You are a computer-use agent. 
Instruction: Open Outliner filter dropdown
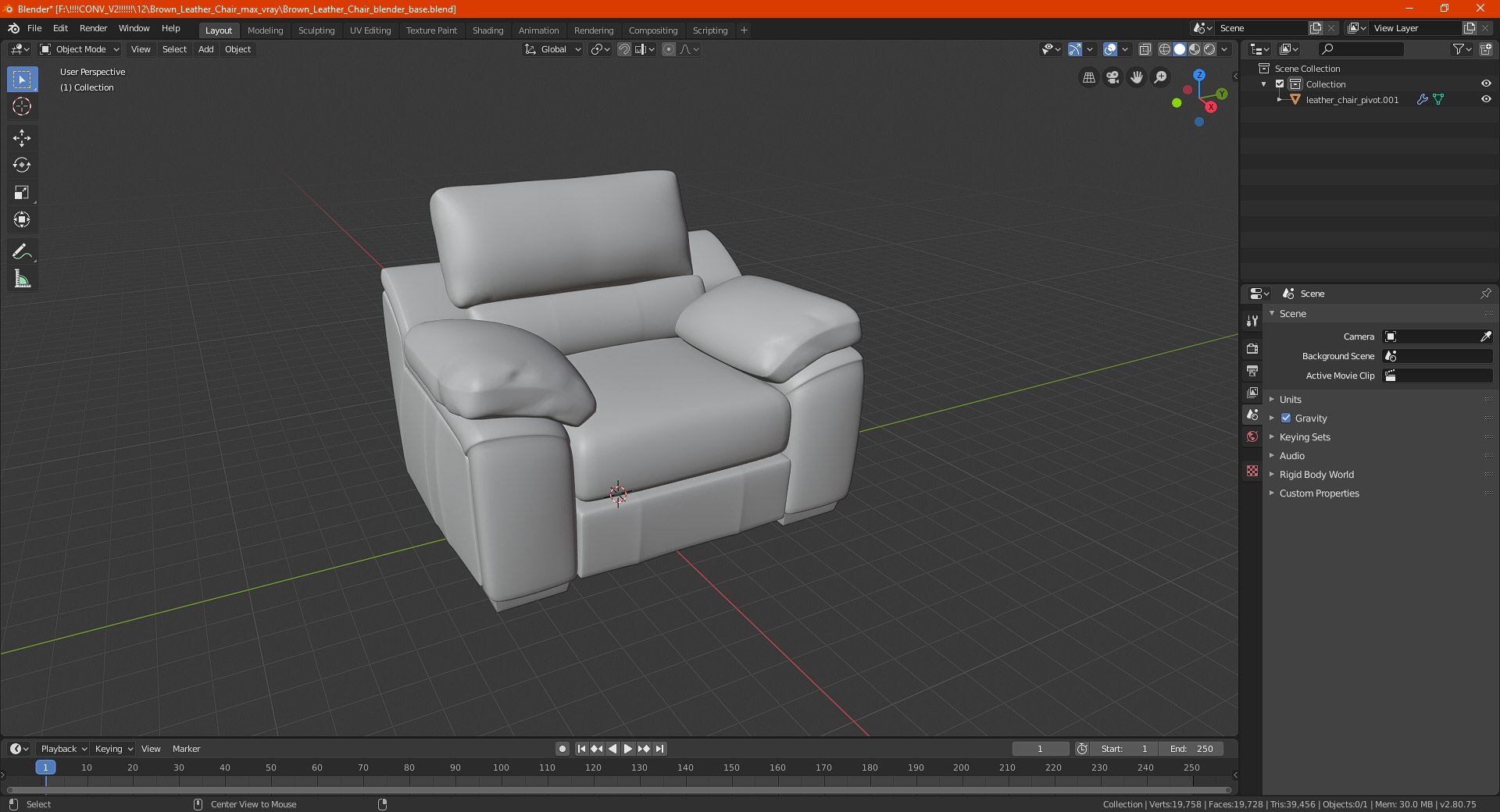[x=1462, y=49]
